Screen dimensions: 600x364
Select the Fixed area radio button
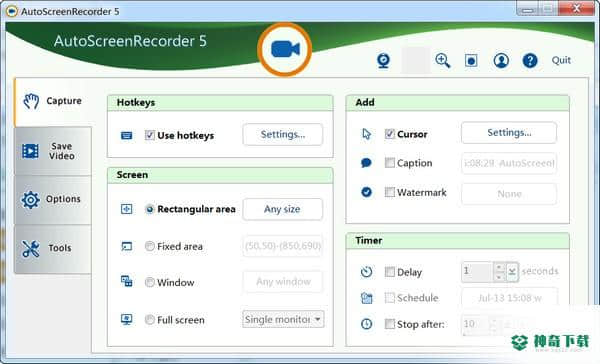coord(150,246)
